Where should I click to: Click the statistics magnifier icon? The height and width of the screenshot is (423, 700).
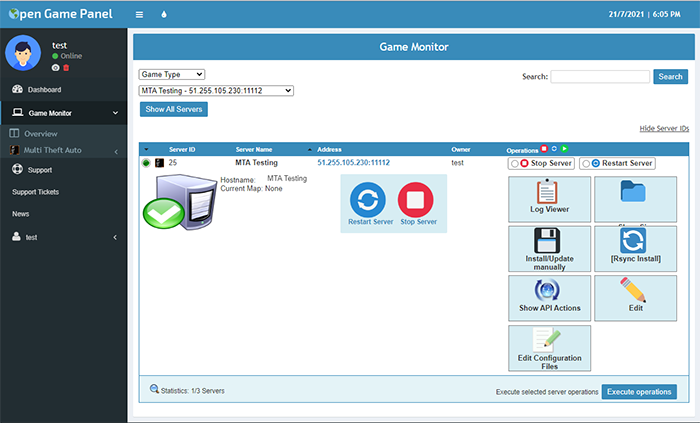tap(154, 389)
